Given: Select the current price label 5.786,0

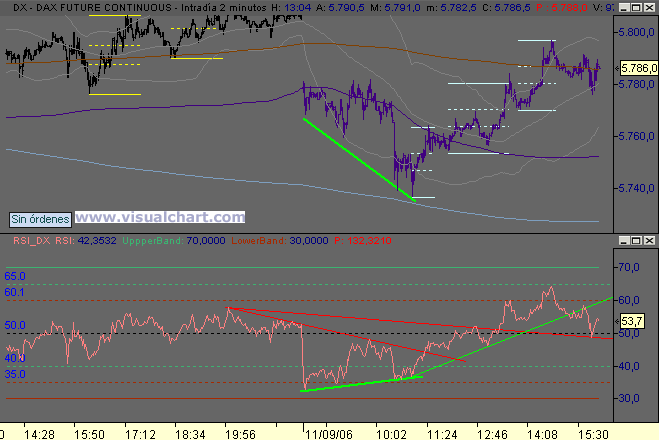Looking at the screenshot, I should [x=639, y=68].
